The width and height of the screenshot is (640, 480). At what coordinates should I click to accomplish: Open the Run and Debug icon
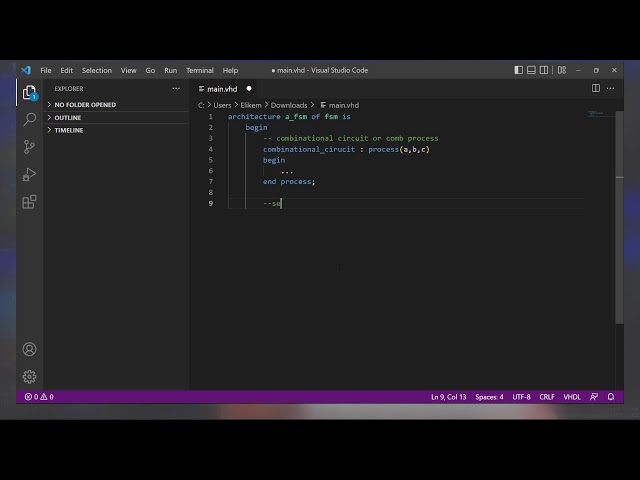pos(29,174)
